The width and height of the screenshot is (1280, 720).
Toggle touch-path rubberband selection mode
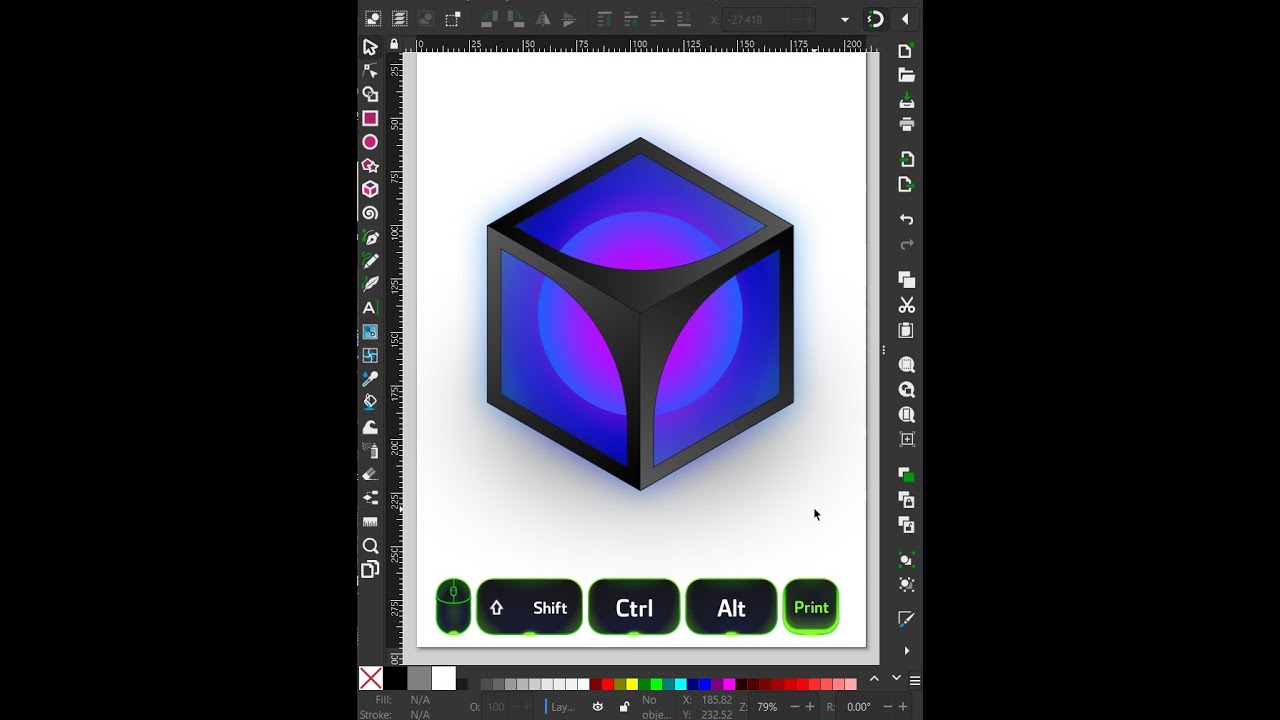click(453, 19)
